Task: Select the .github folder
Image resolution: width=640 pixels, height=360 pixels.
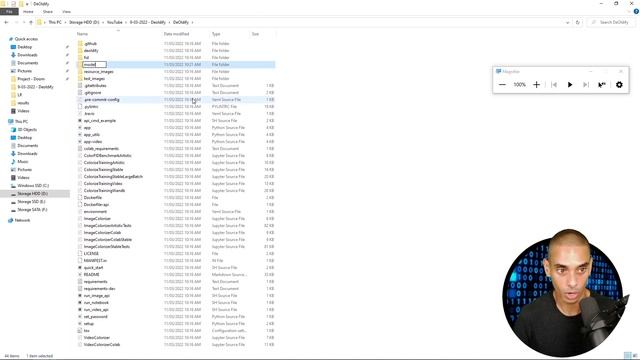Action: (90, 44)
